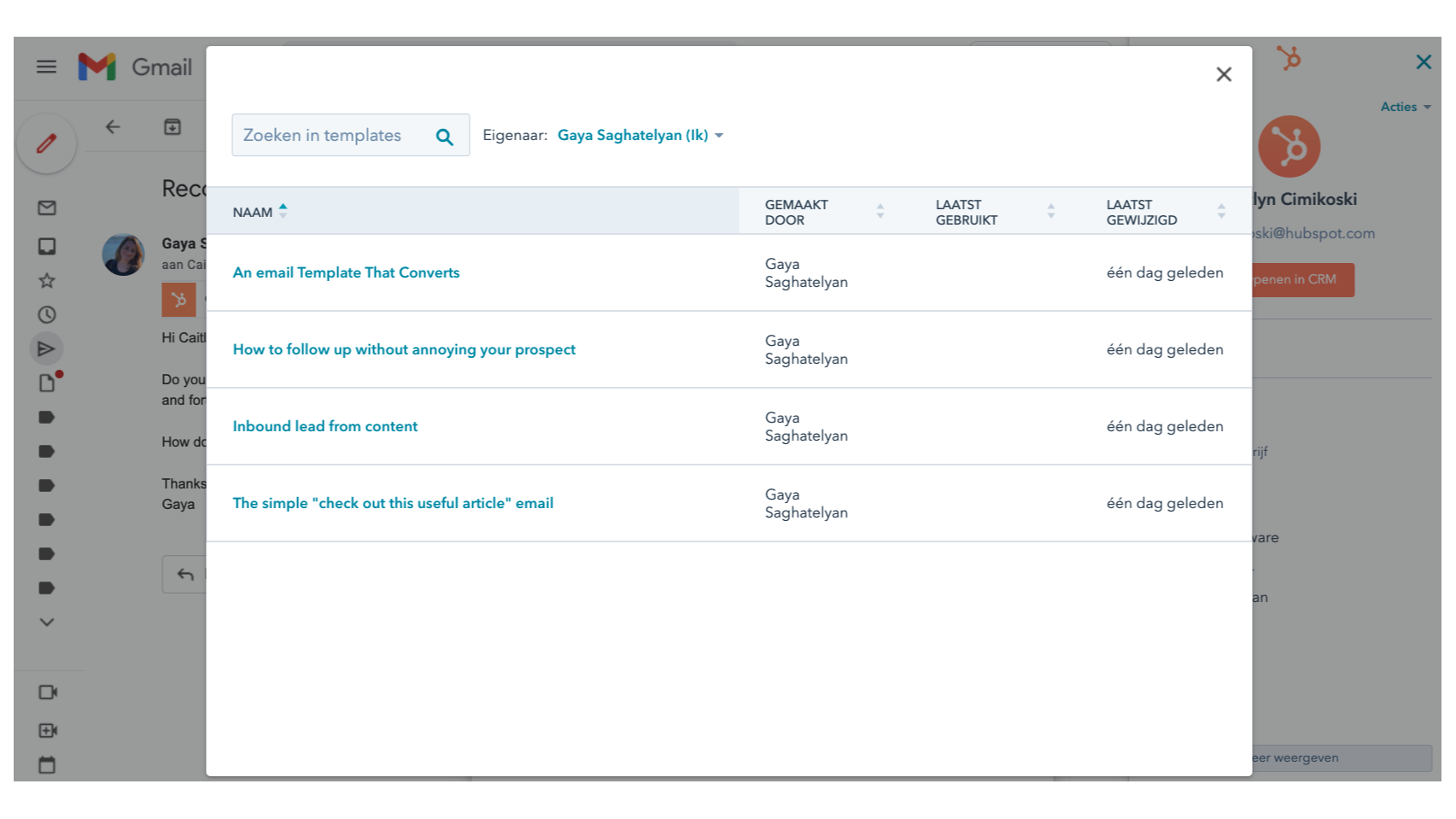Open Sent mail paper-plane icon
Viewport: 1456px width, 819px height.
47,348
